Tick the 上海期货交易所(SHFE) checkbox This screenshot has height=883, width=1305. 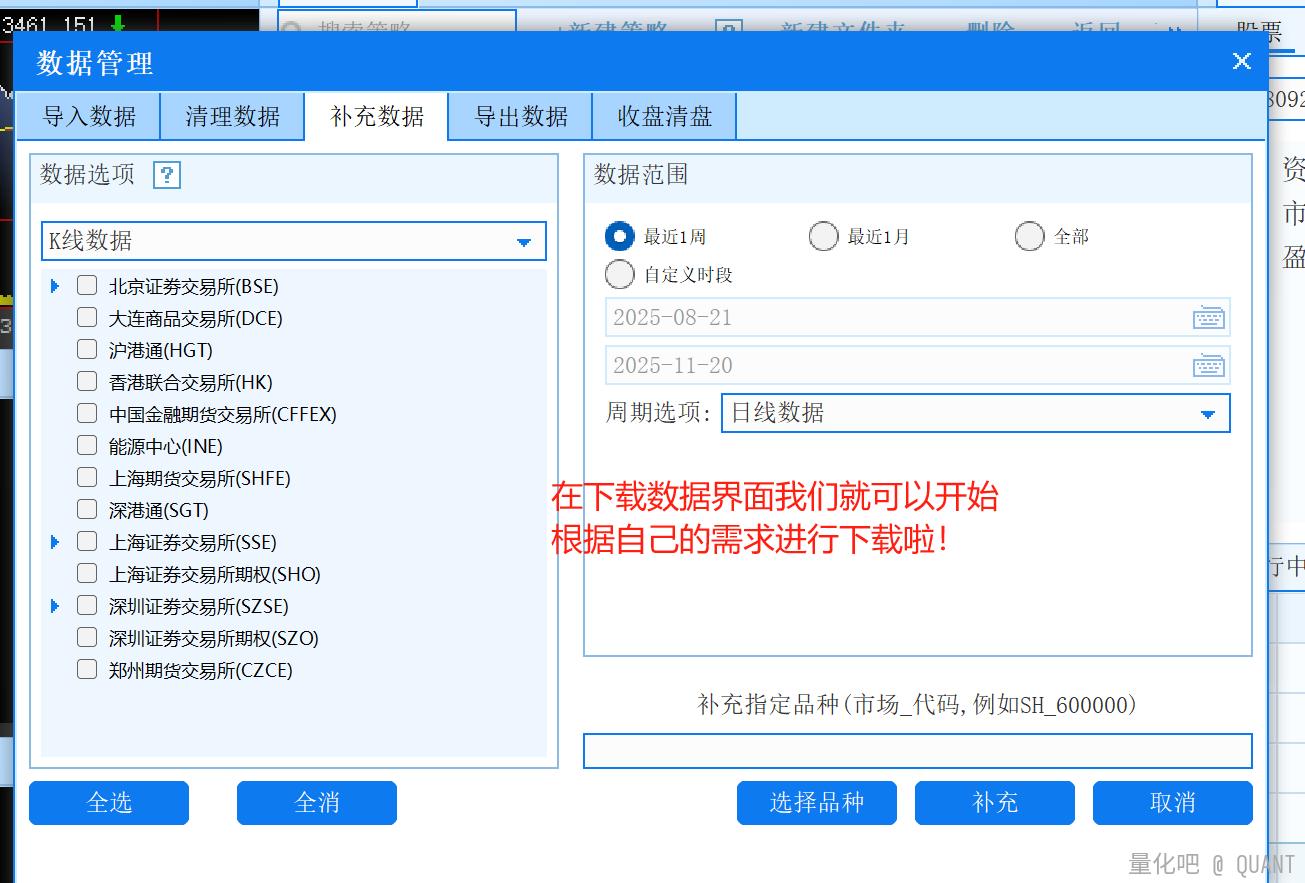coord(87,478)
